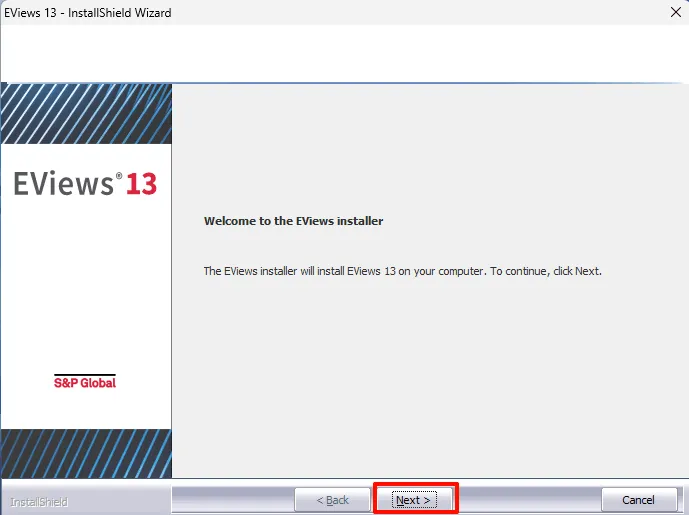The height and width of the screenshot is (515, 689).
Task: Click the InstallShield label at bottom
Action: [x=39, y=502]
